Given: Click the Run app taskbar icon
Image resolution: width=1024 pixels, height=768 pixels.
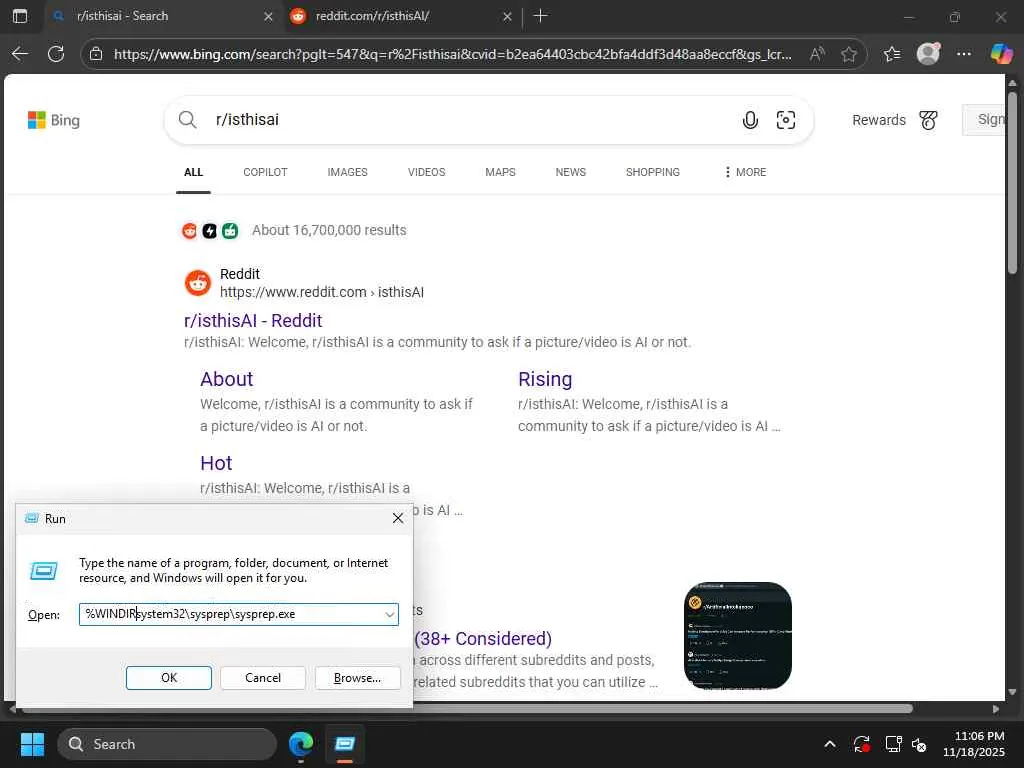Looking at the screenshot, I should click(345, 744).
